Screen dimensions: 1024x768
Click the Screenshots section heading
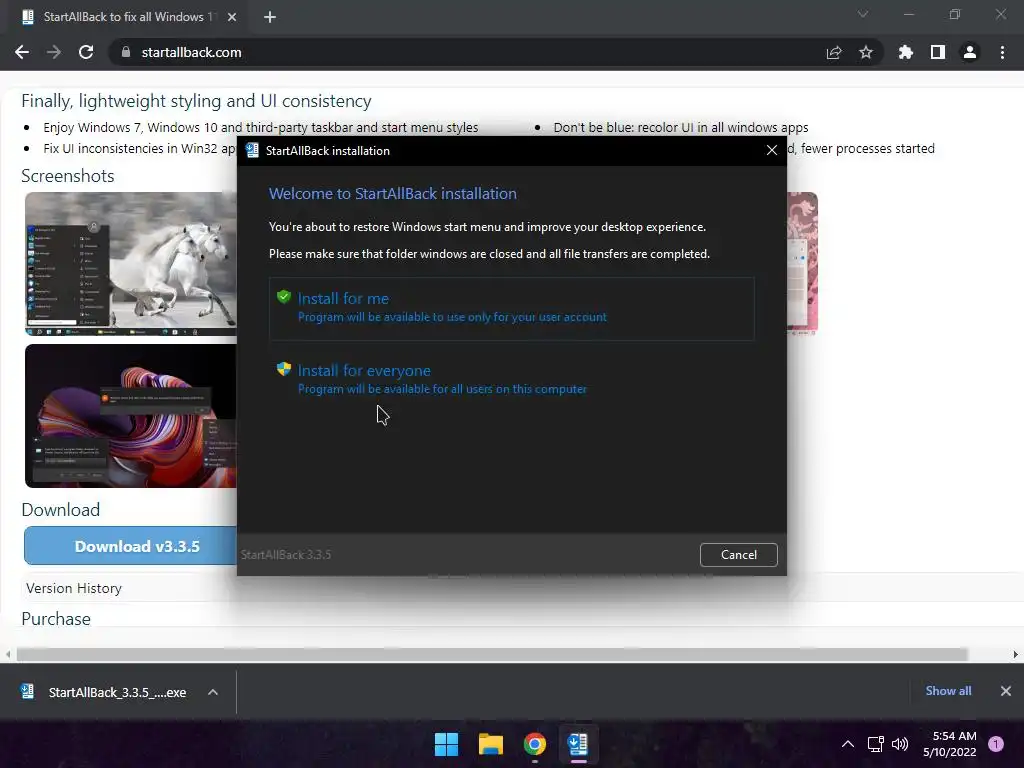click(x=68, y=176)
